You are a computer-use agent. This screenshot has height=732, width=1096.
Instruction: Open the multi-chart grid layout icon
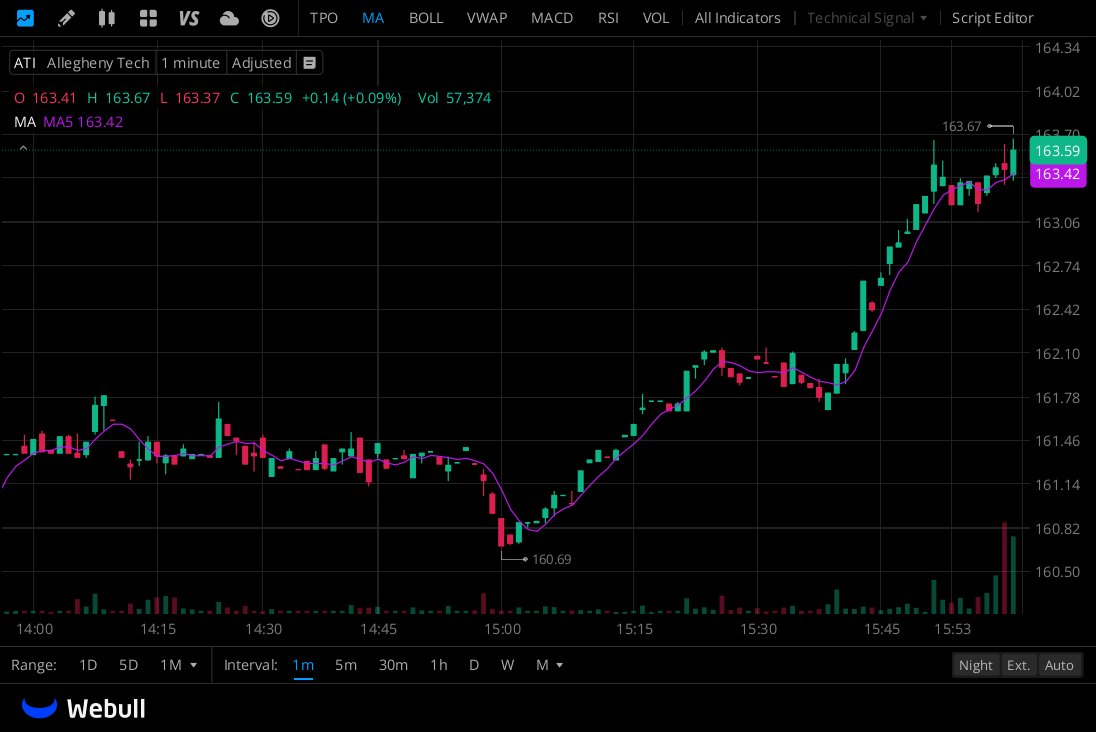(x=148, y=18)
